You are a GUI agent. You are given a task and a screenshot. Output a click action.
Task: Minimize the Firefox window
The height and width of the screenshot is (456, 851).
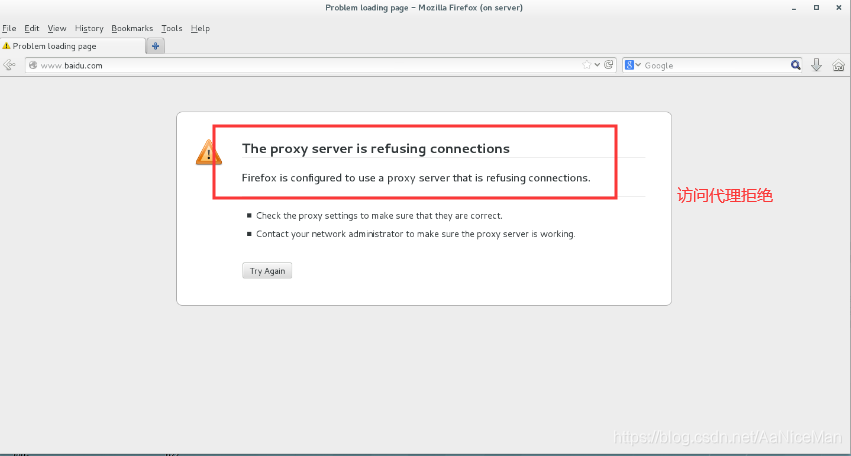tap(793, 8)
